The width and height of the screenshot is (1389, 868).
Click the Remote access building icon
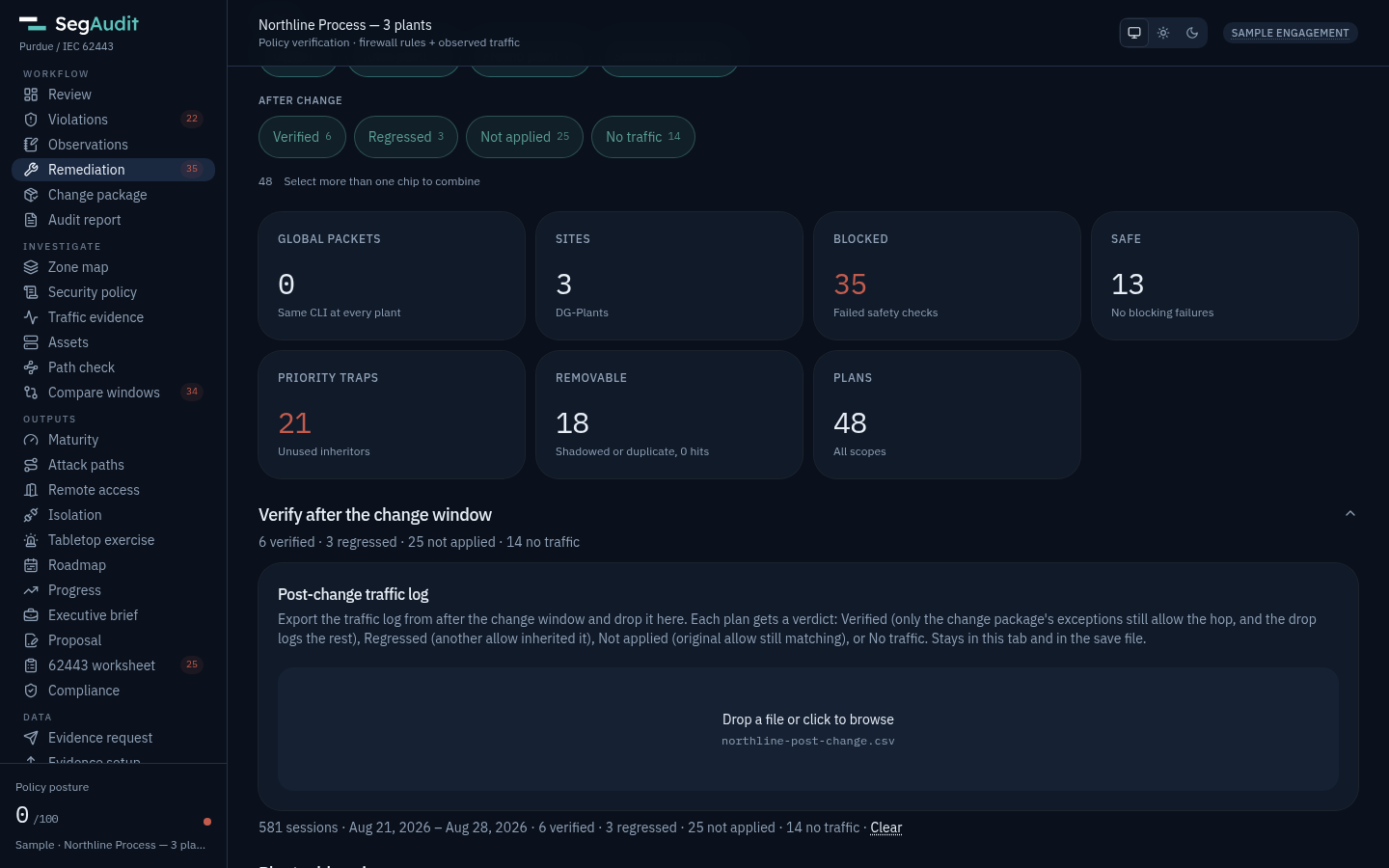pyautogui.click(x=31, y=490)
